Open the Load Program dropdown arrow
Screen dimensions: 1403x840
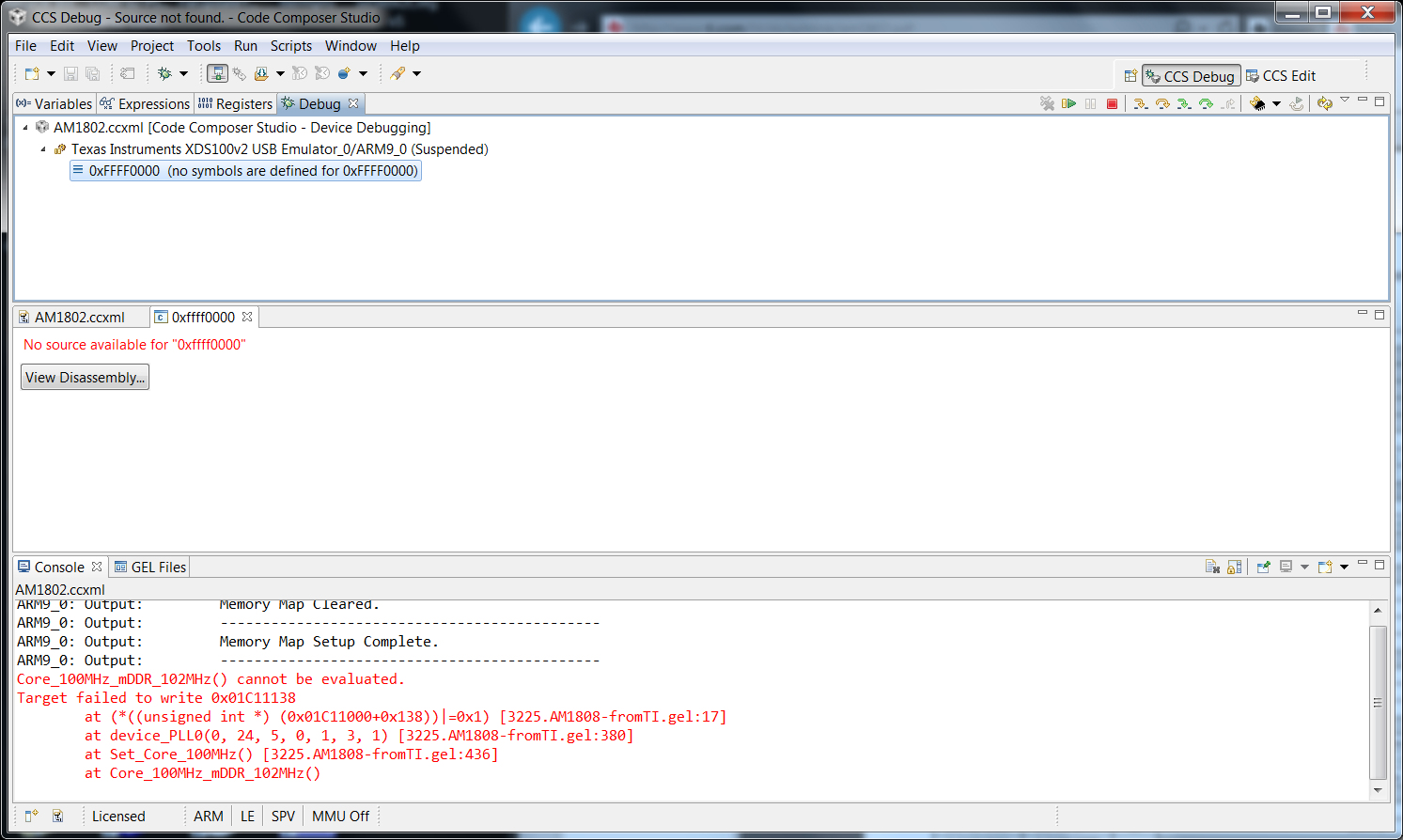pos(280,73)
